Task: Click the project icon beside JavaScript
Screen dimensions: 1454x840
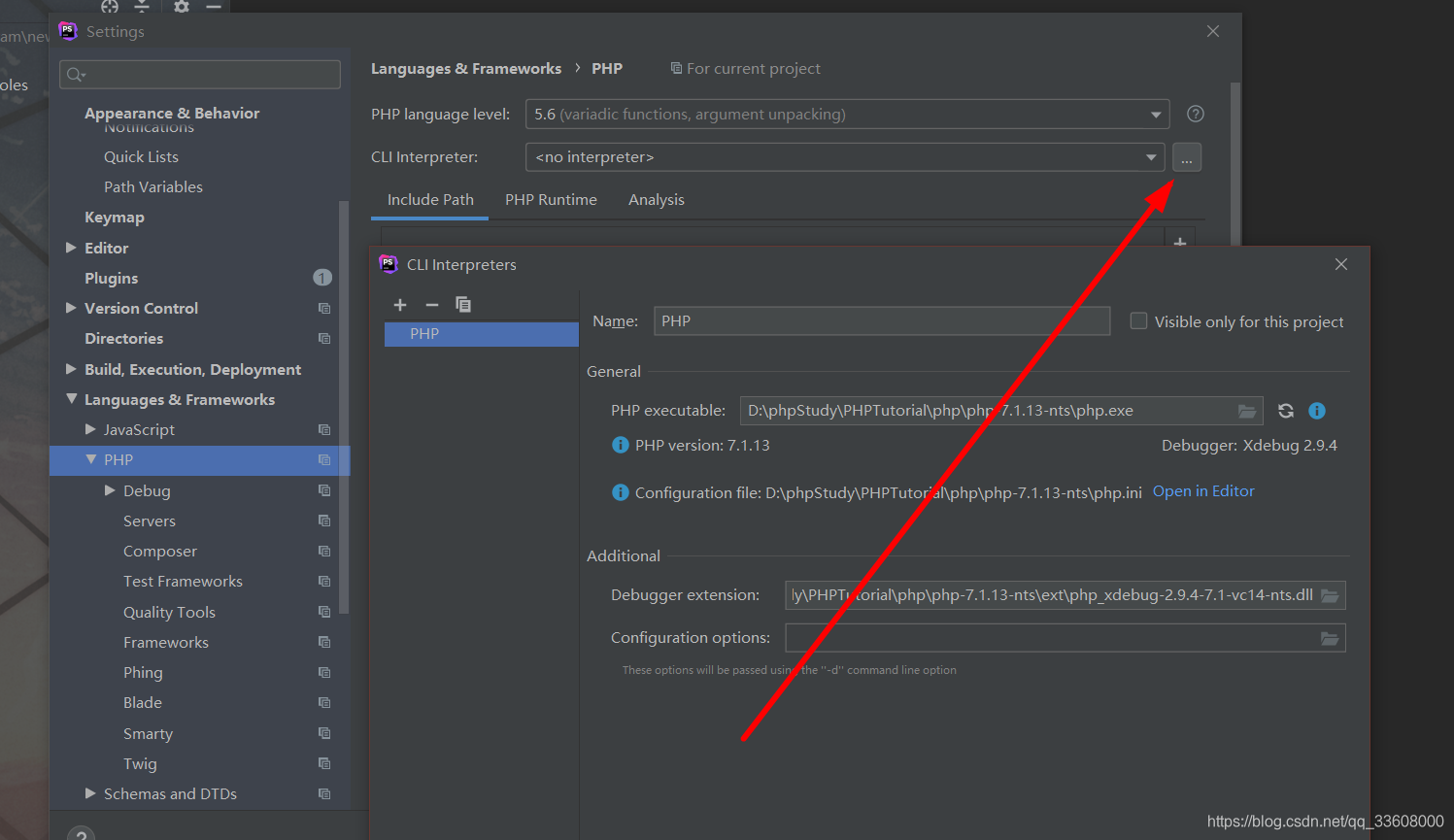Action: [x=324, y=430]
